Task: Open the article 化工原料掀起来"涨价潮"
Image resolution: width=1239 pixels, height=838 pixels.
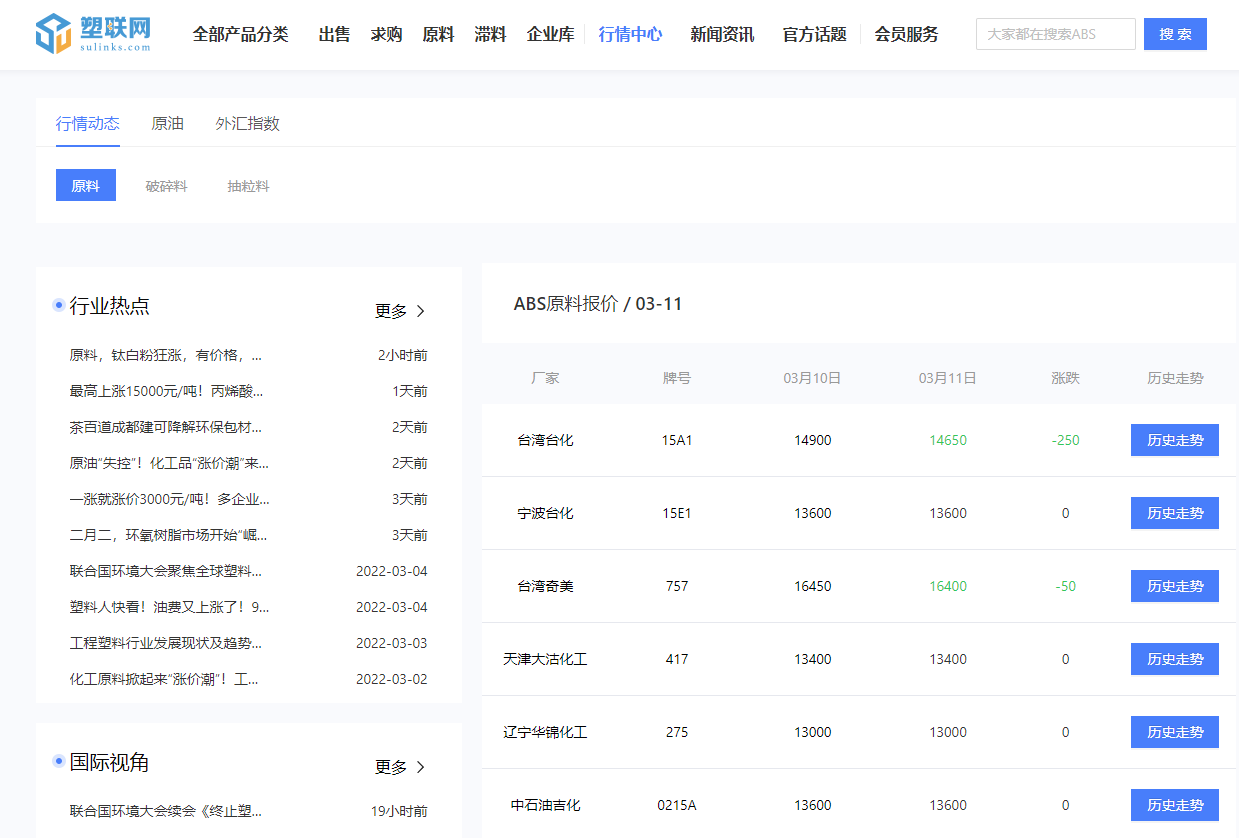Action: pyautogui.click(x=164, y=679)
